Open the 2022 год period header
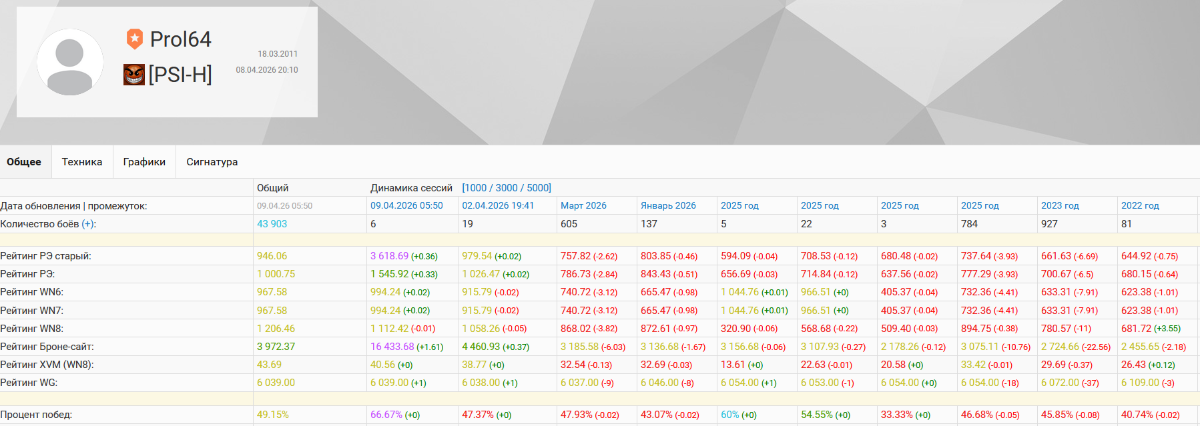This screenshot has width=1200, height=426. (x=1139, y=206)
